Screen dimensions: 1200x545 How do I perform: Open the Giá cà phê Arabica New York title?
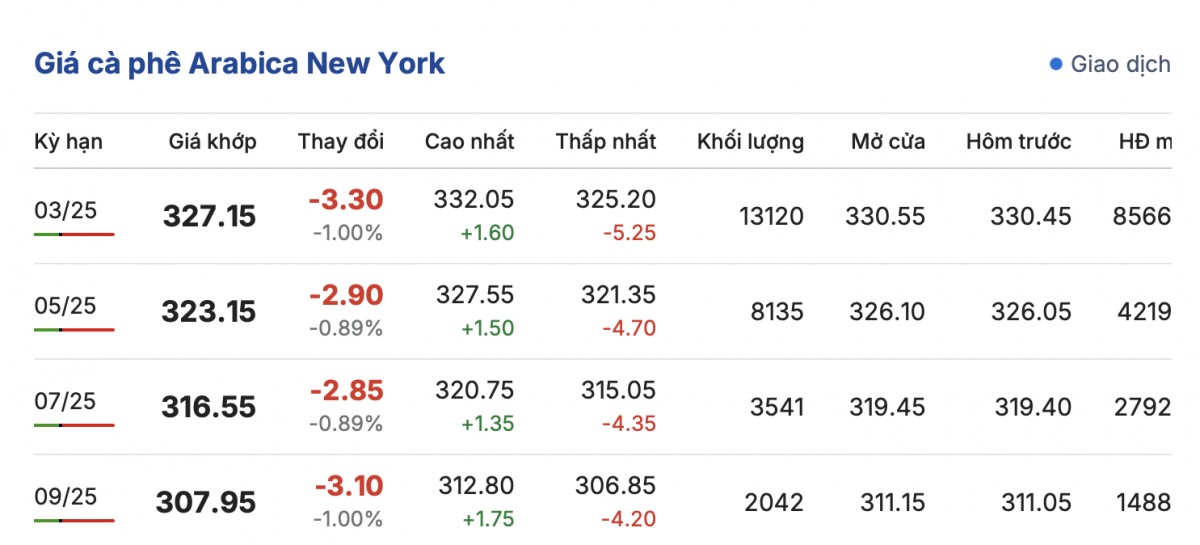pos(240,64)
